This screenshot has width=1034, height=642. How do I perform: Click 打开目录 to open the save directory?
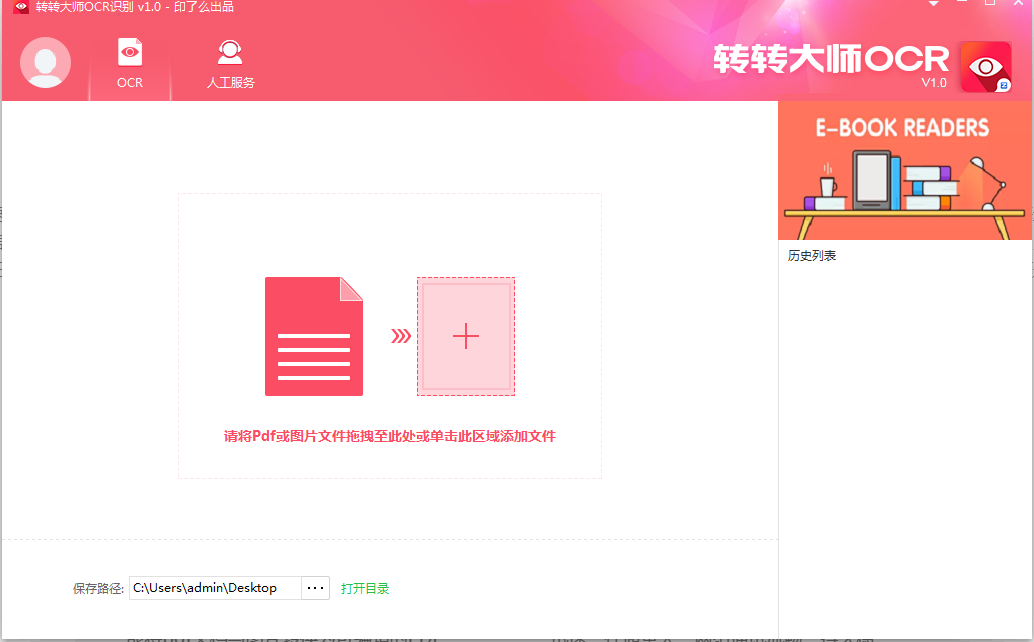(363, 588)
